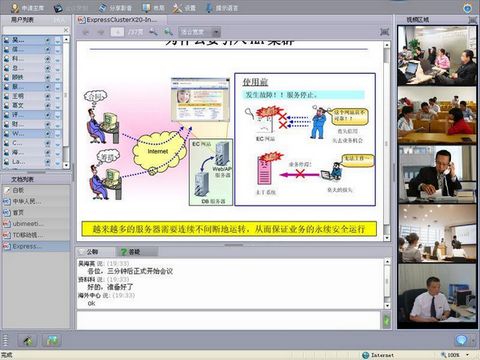Image resolution: width=480 pixels, height=360 pixels.
Task: Click the chat history scrollbar down arrow
Action: (387, 305)
